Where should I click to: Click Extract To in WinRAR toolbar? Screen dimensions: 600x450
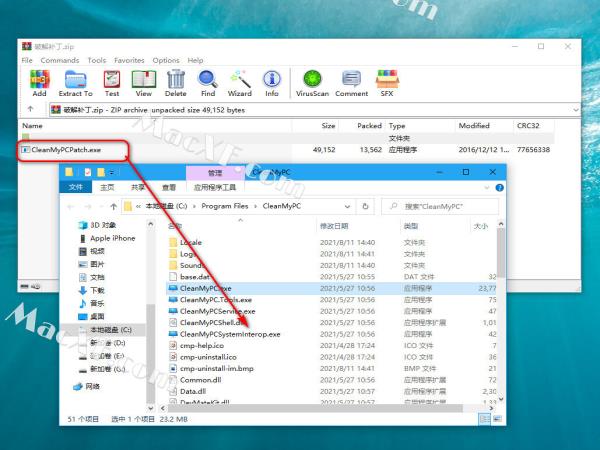click(x=75, y=83)
